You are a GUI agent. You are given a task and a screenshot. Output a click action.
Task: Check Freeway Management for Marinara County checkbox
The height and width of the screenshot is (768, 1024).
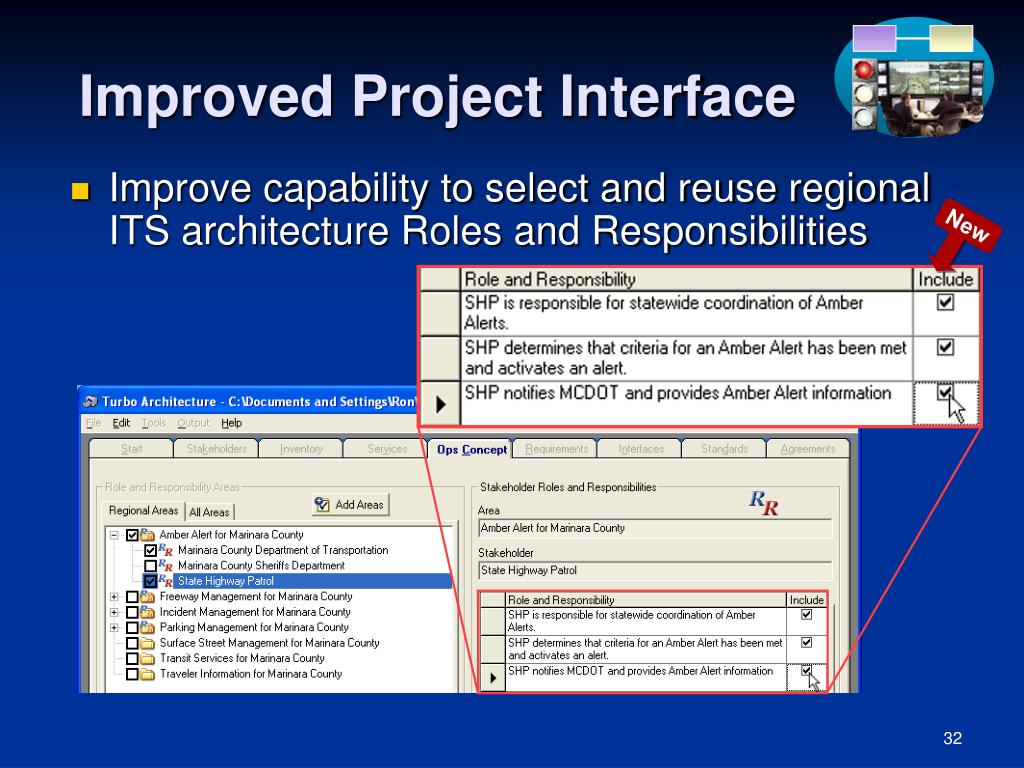pyautogui.click(x=132, y=597)
